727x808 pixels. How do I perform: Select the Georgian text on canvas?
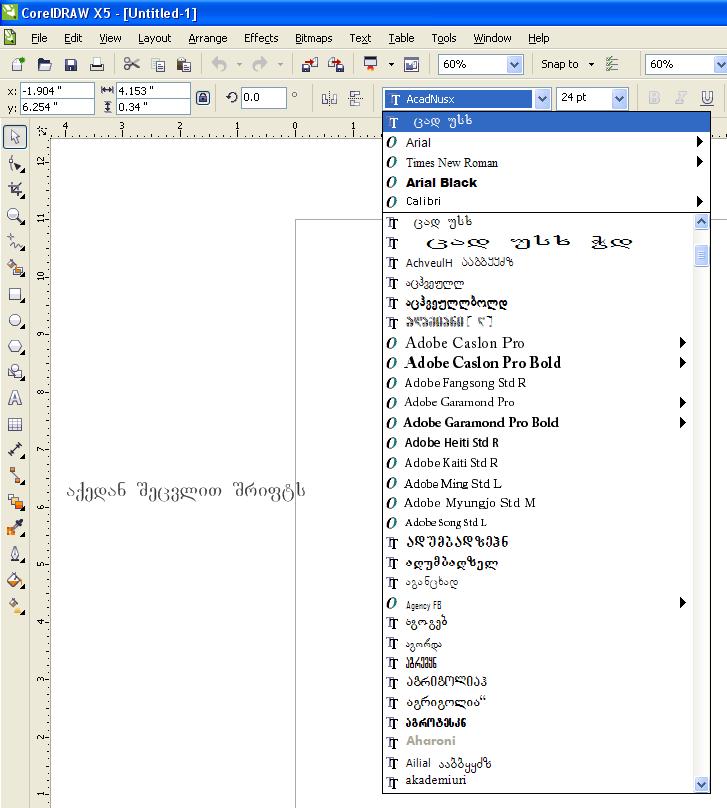pyautogui.click(x=185, y=491)
